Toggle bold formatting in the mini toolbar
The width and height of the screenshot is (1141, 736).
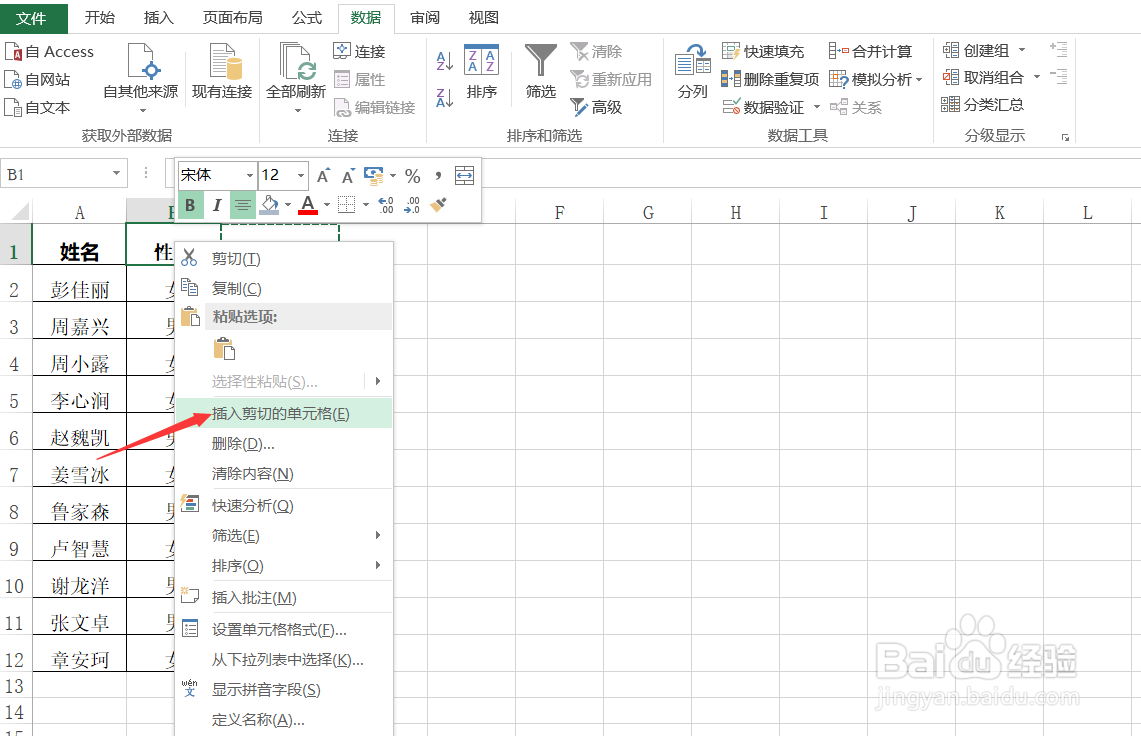(190, 204)
